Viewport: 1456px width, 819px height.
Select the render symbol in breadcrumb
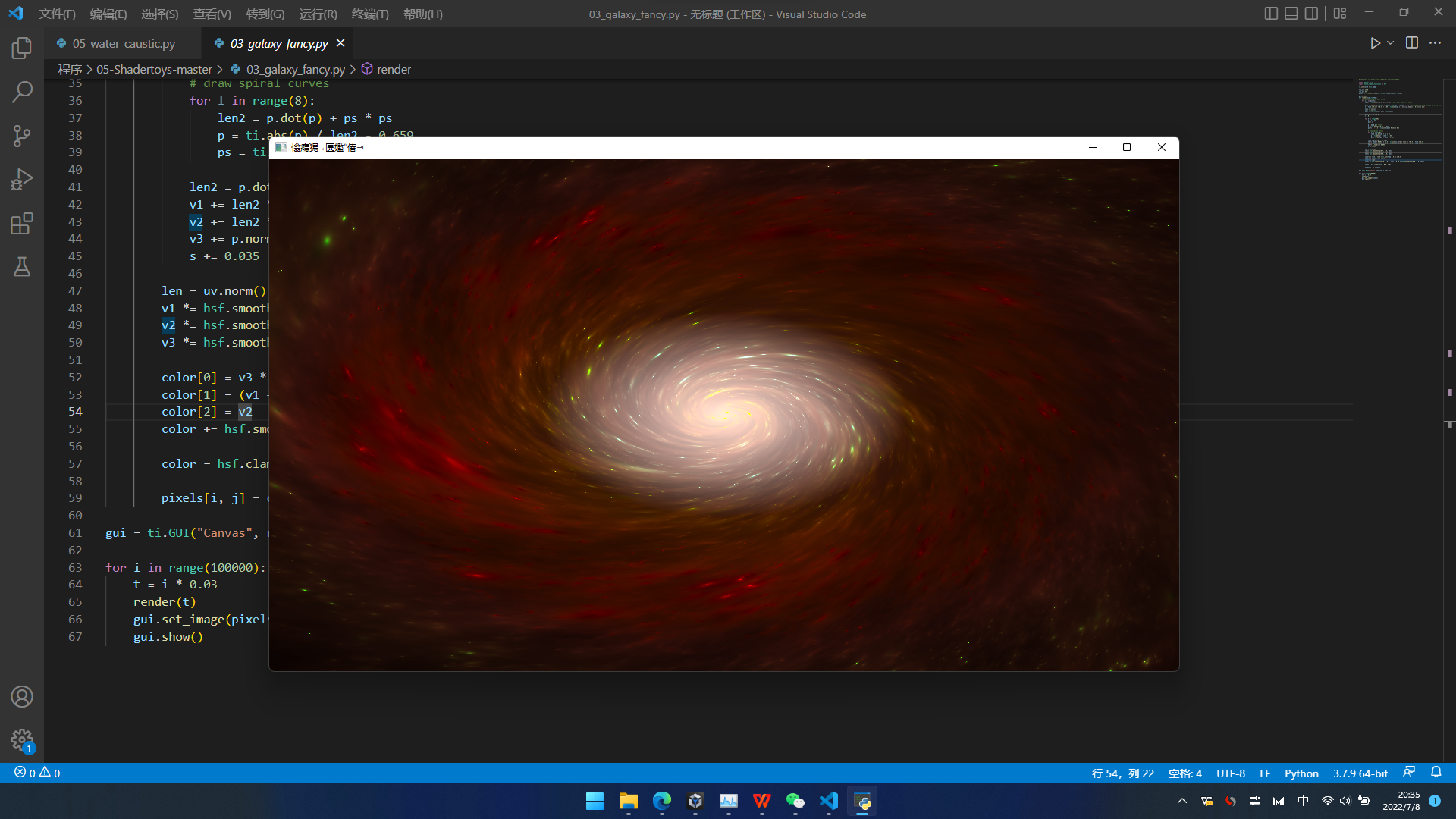point(394,69)
